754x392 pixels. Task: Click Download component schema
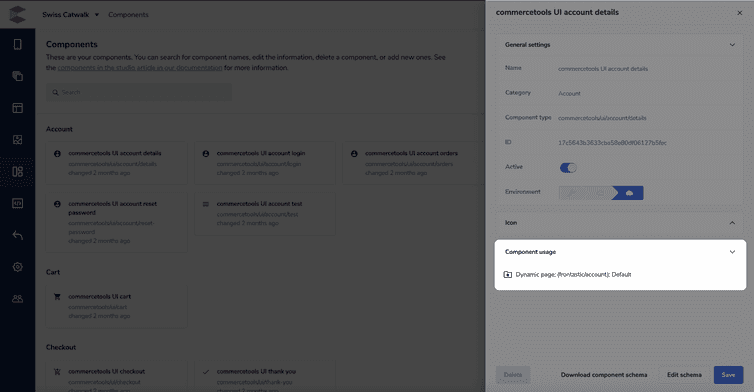[x=604, y=375]
